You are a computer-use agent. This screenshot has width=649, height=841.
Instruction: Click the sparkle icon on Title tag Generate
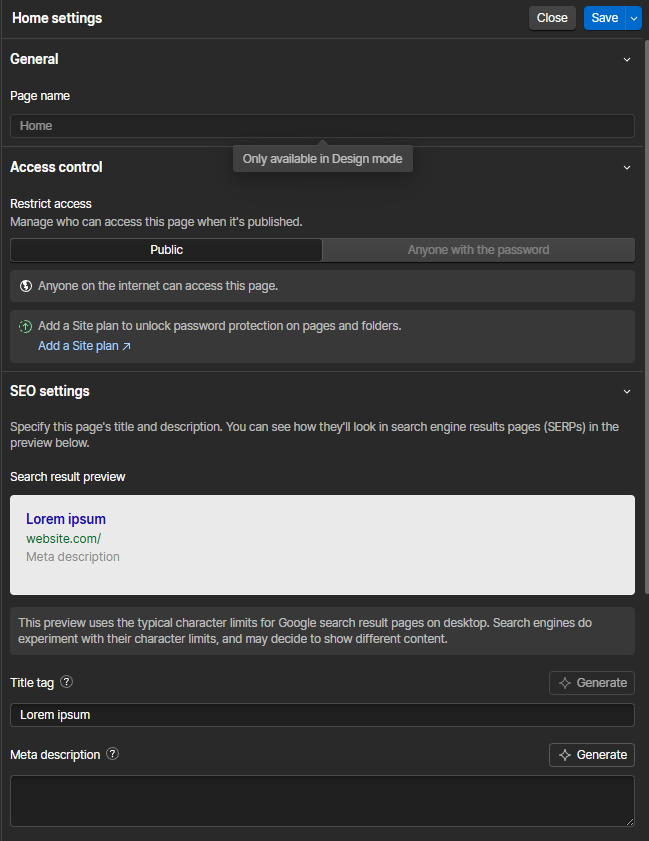pos(565,683)
